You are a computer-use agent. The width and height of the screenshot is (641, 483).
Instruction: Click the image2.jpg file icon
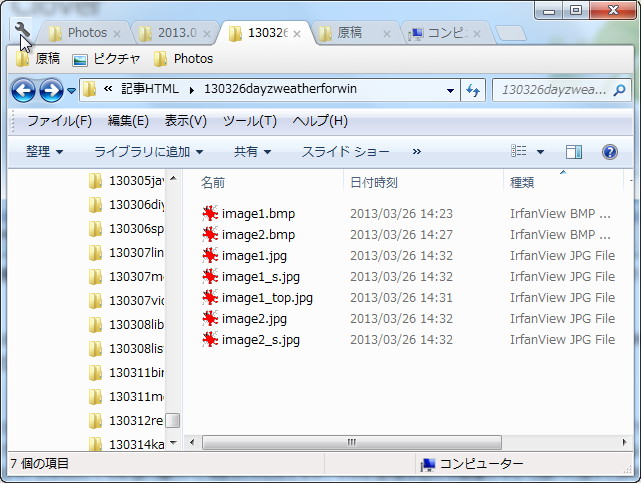coord(210,319)
